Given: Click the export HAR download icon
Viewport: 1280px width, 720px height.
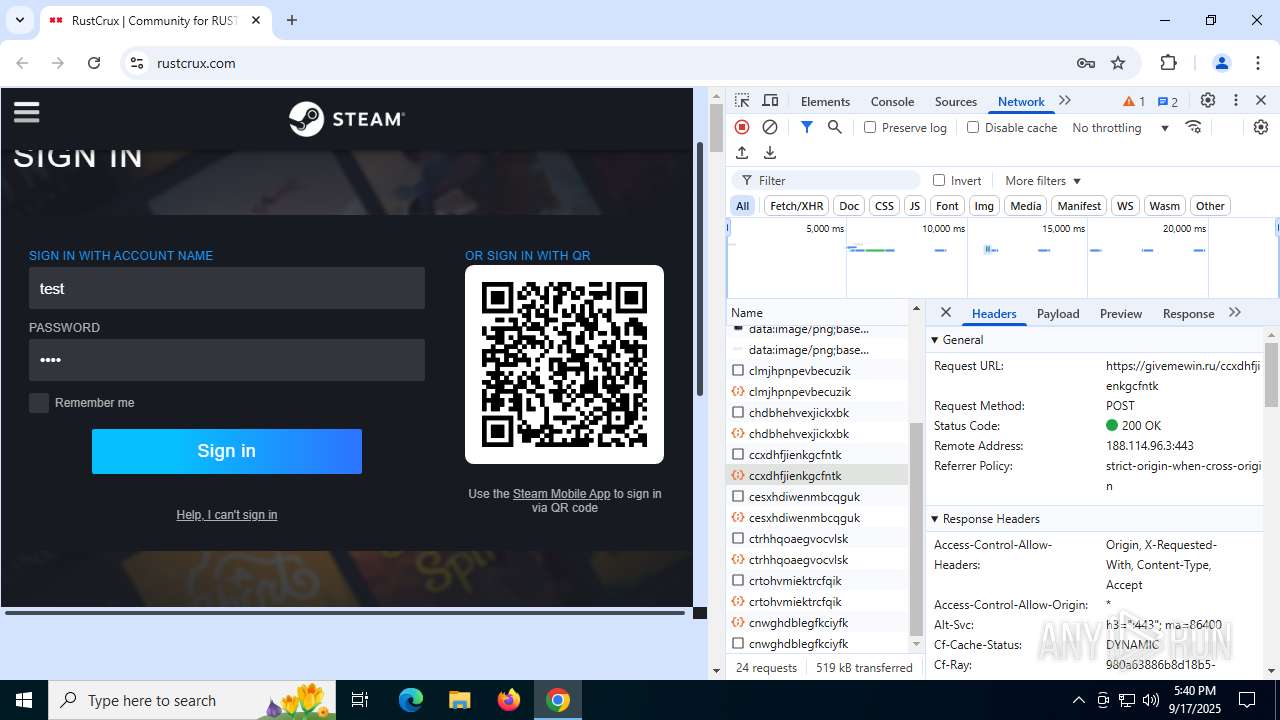Looking at the screenshot, I should tap(770, 153).
